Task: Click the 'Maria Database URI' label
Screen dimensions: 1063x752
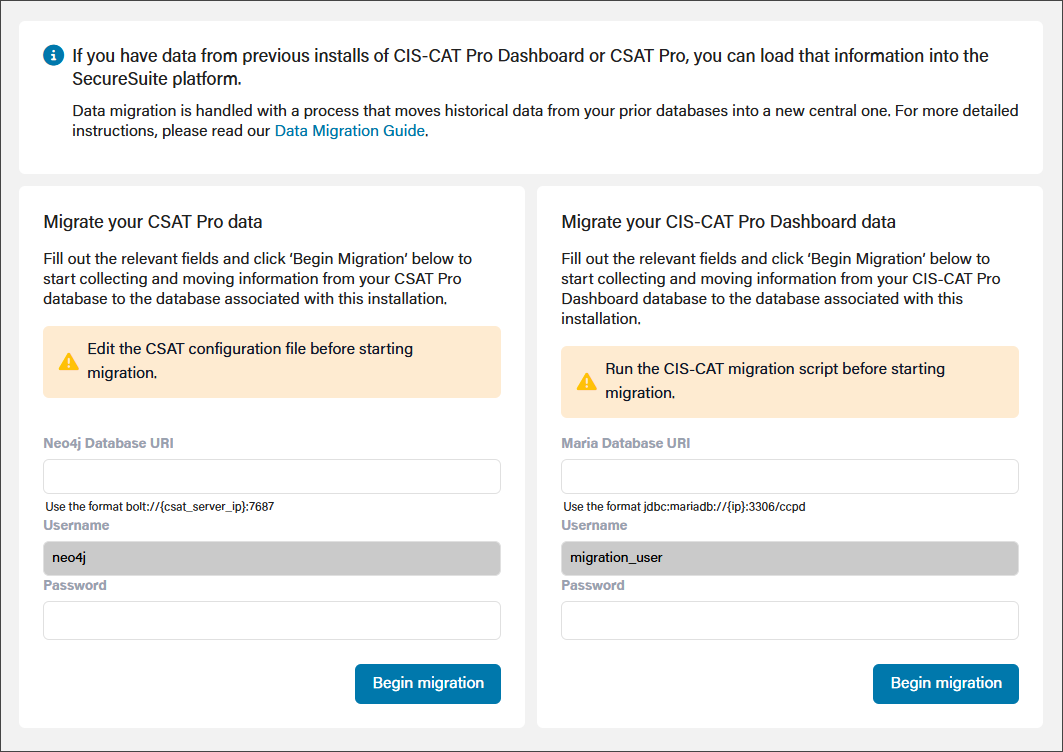Action: pyautogui.click(x=626, y=443)
